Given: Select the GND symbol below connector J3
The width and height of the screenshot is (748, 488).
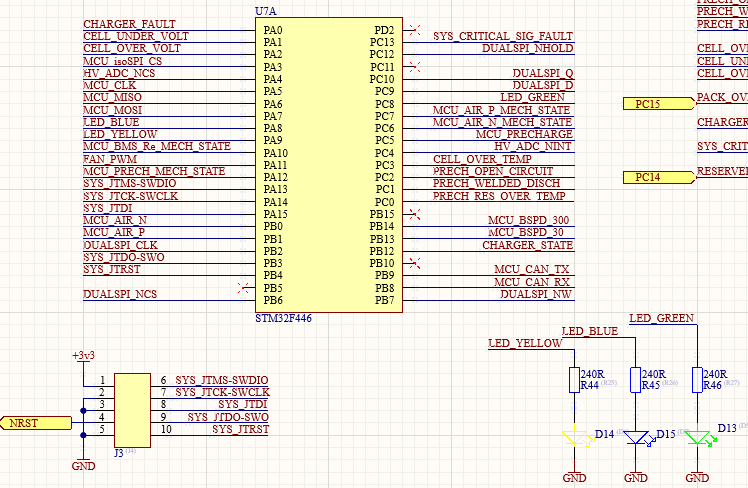Looking at the screenshot, I should pyautogui.click(x=83, y=463).
